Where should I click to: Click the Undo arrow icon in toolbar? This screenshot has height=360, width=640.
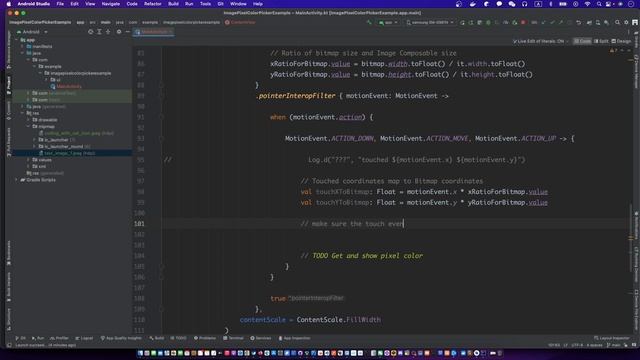[578, 22]
